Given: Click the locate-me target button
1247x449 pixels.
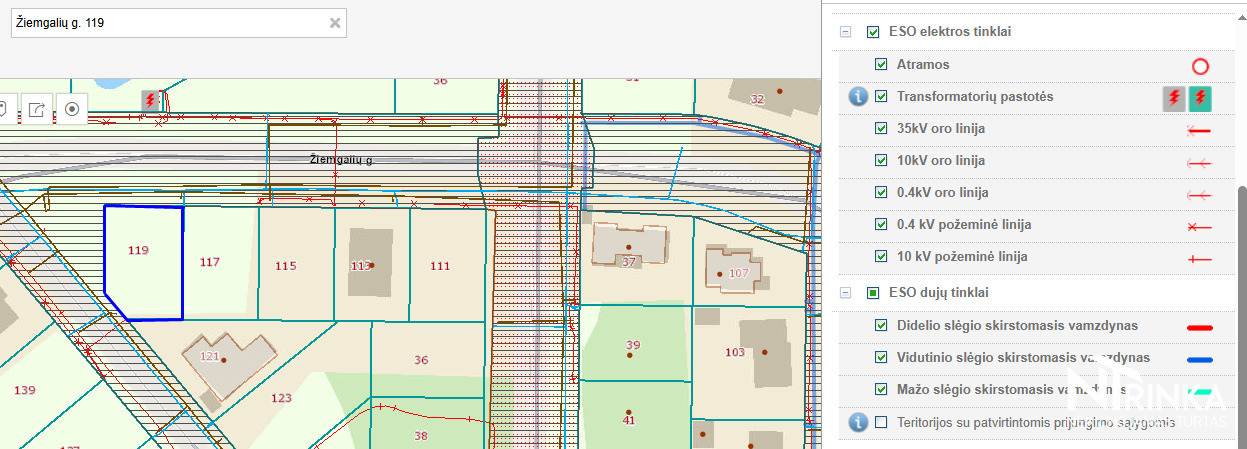Looking at the screenshot, I should (x=71, y=109).
